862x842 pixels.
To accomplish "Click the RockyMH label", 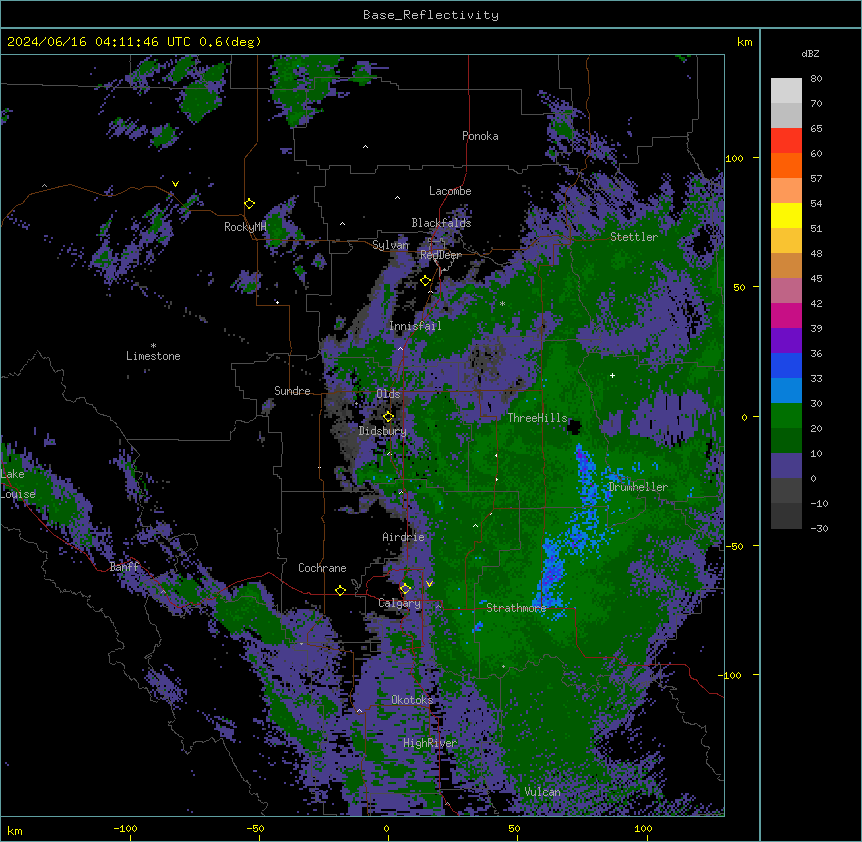I will (245, 227).
